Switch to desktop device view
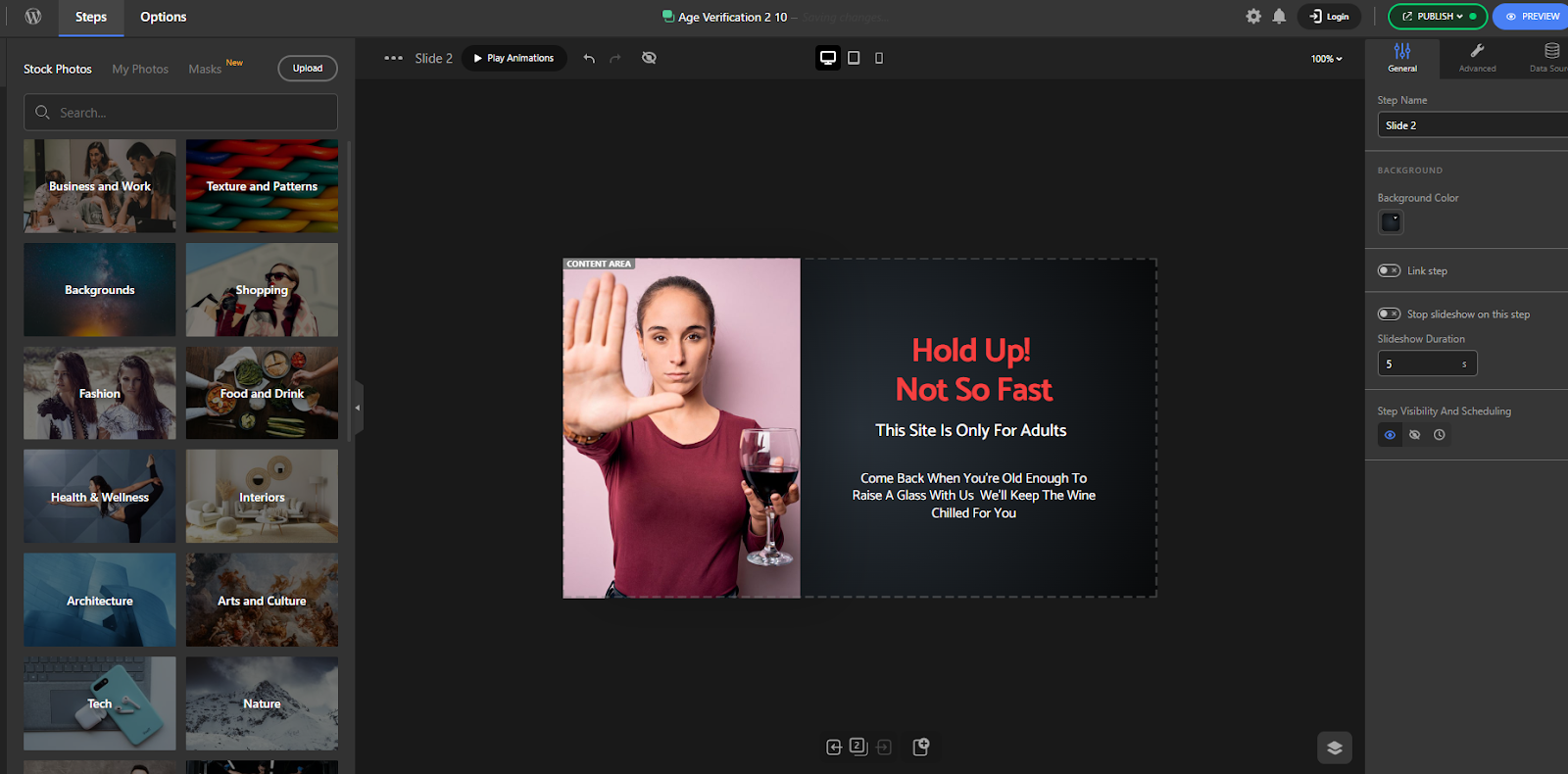The image size is (1568, 774). tap(828, 58)
